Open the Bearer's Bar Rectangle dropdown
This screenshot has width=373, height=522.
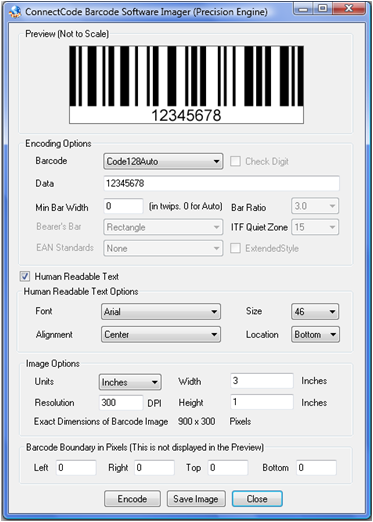[163, 227]
